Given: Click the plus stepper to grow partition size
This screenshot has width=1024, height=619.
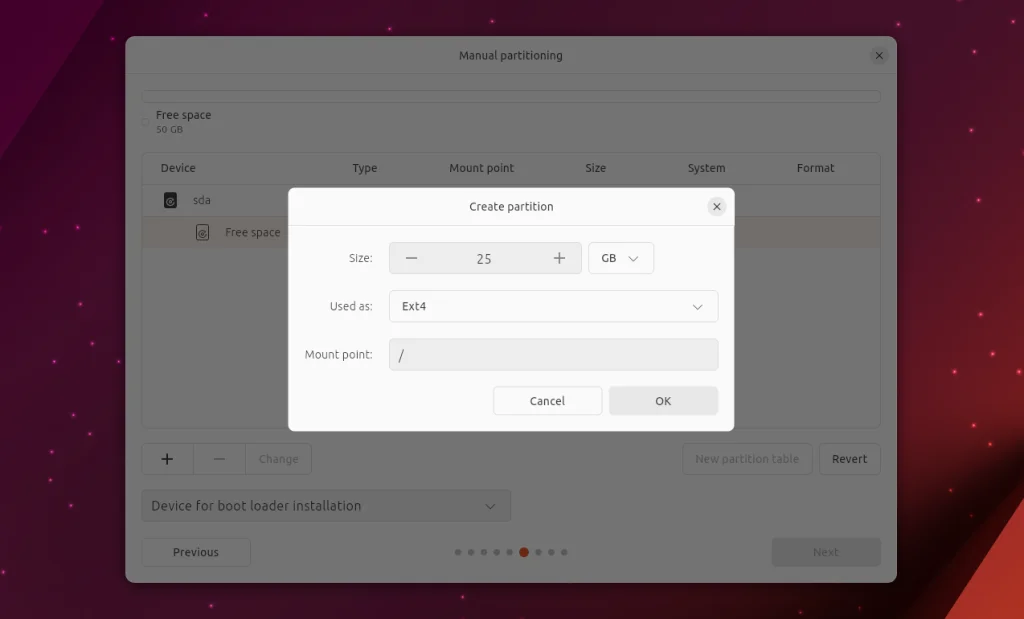Looking at the screenshot, I should click(559, 258).
